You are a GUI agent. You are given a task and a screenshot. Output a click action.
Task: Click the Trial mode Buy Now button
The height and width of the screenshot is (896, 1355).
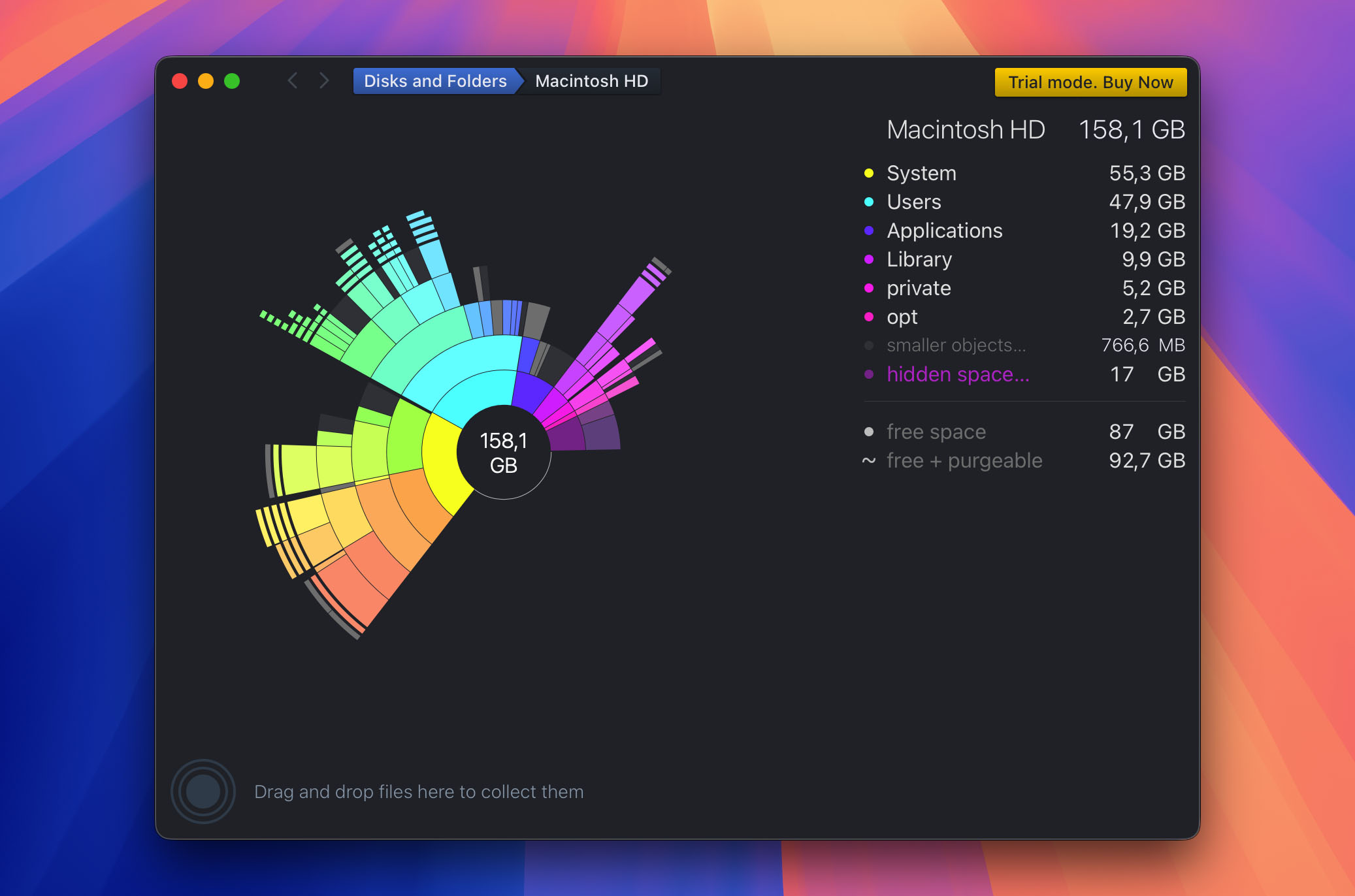click(x=1090, y=82)
